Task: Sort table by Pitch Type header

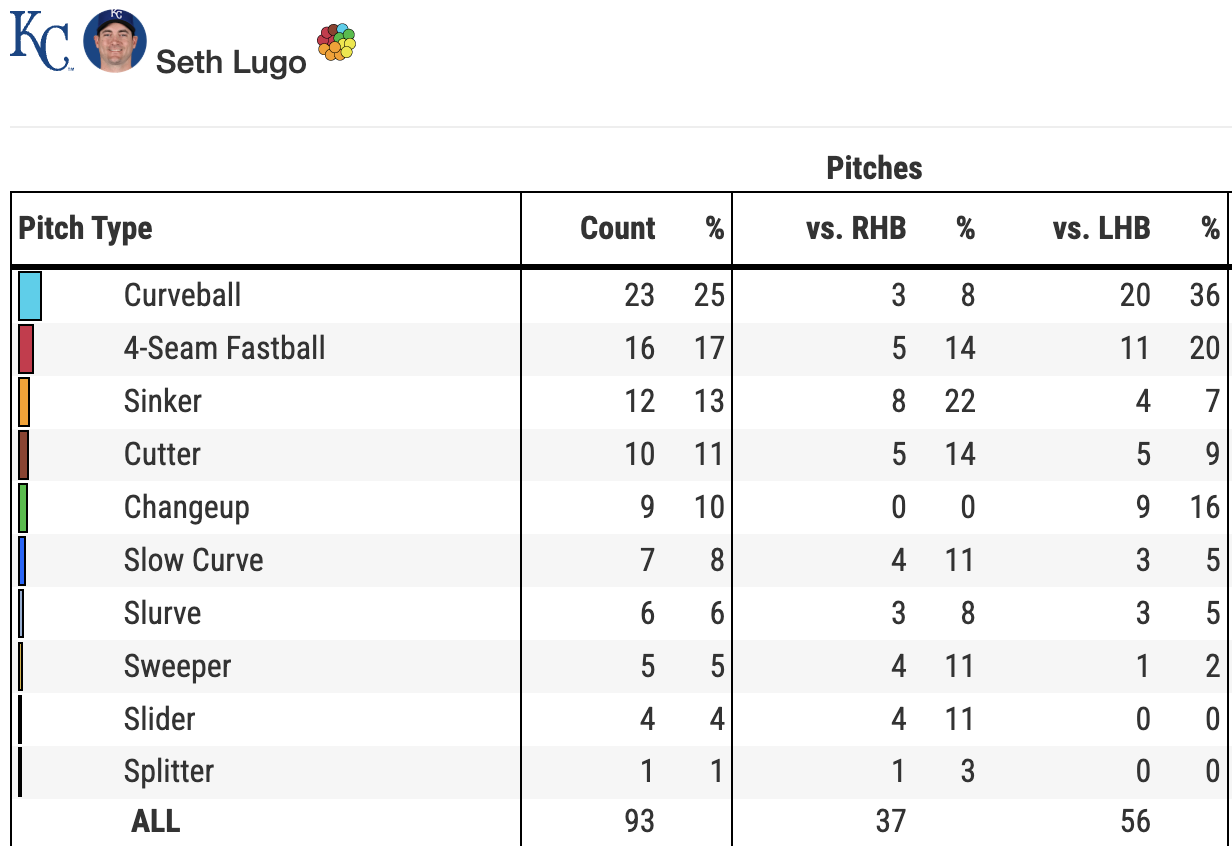Action: (x=86, y=229)
